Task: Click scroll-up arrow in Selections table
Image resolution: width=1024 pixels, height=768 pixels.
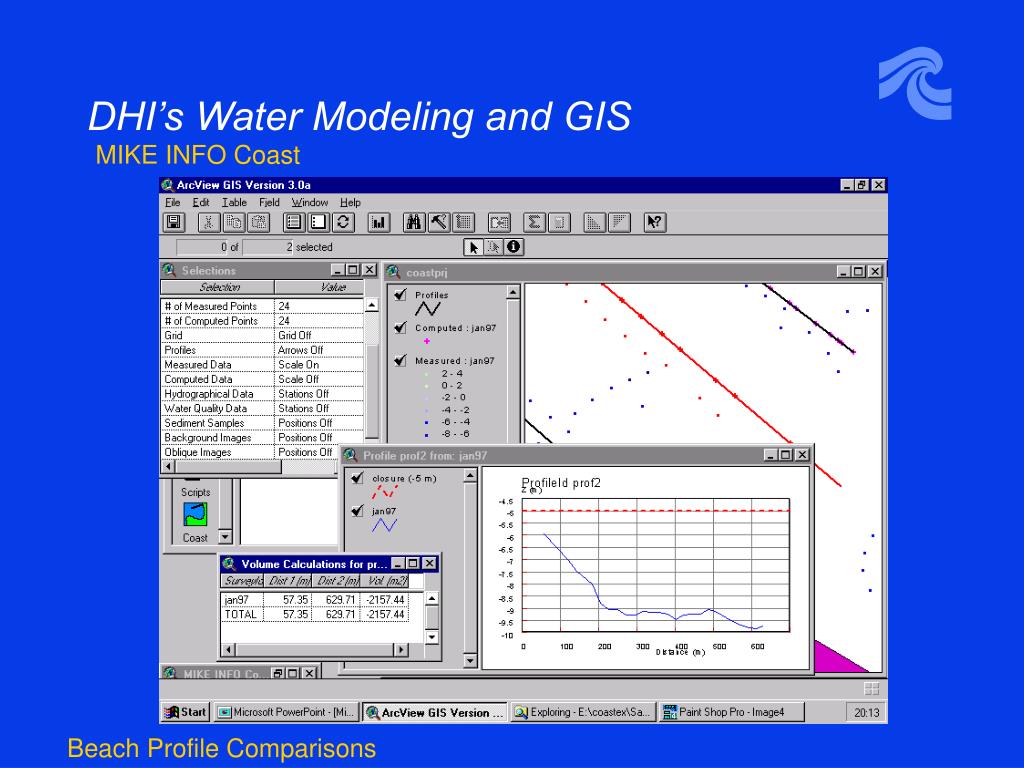Action: point(372,305)
